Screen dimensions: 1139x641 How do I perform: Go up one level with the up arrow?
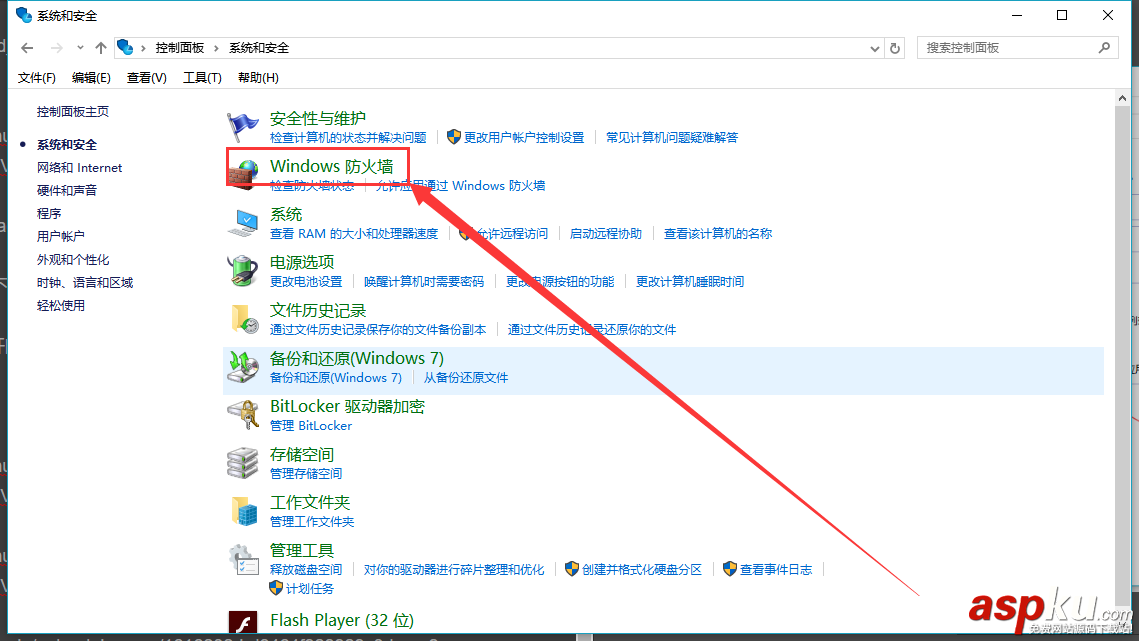pos(100,48)
